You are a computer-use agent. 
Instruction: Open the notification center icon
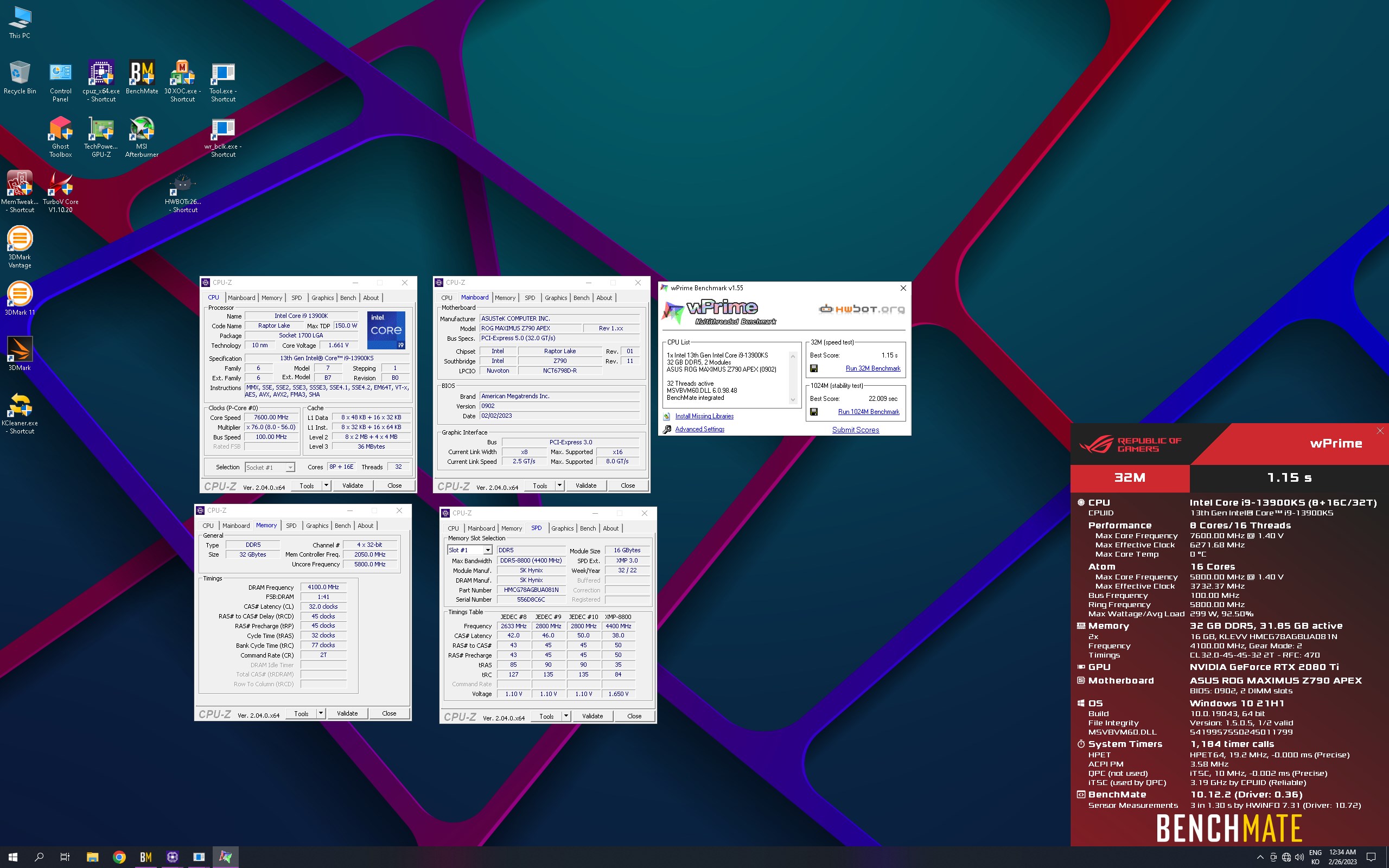(1371, 857)
